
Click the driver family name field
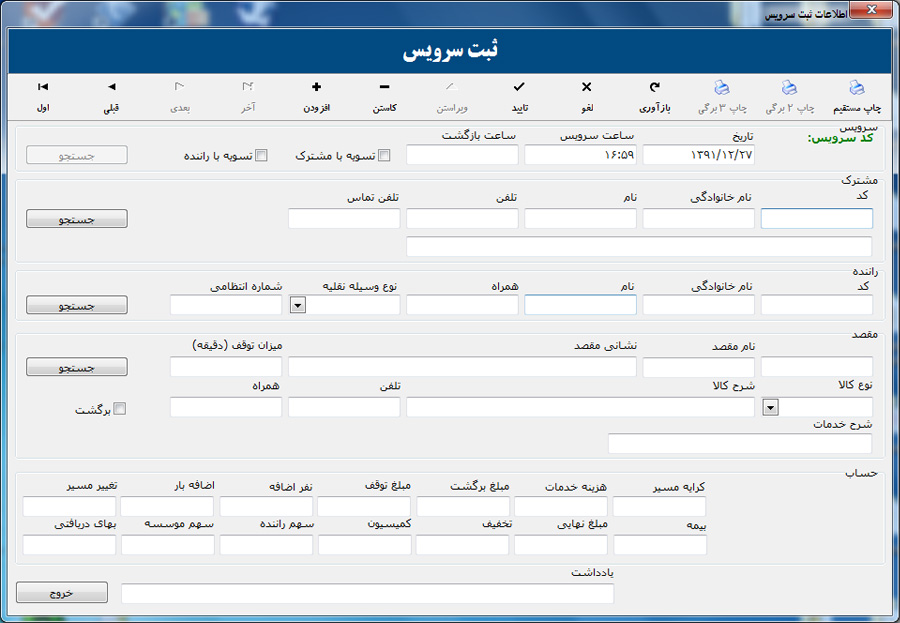click(699, 305)
